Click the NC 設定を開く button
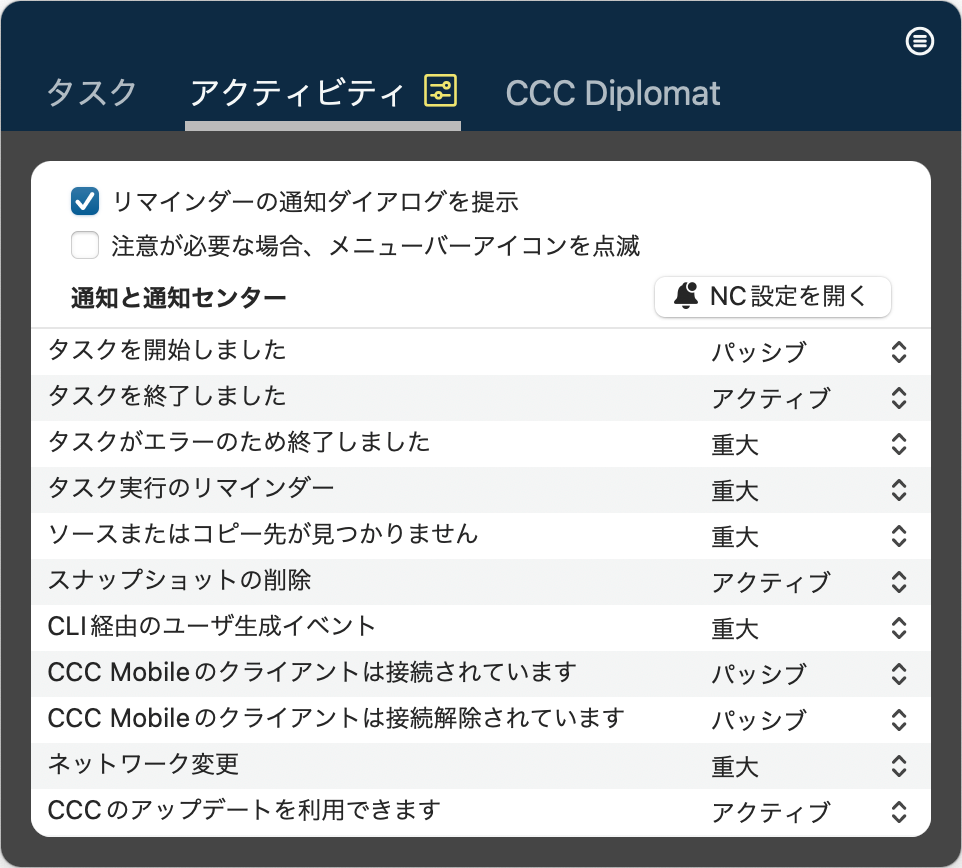The height and width of the screenshot is (868, 962). (772, 297)
